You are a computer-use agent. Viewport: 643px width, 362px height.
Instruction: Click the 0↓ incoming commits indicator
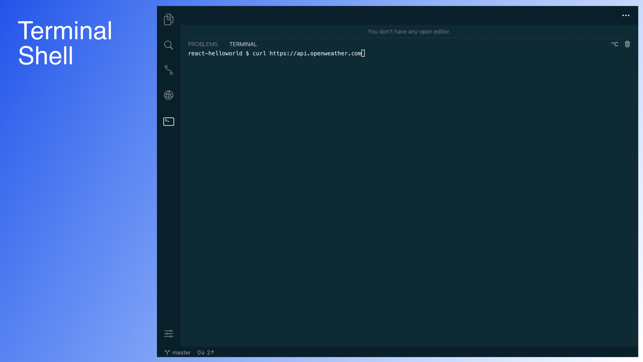coord(201,353)
